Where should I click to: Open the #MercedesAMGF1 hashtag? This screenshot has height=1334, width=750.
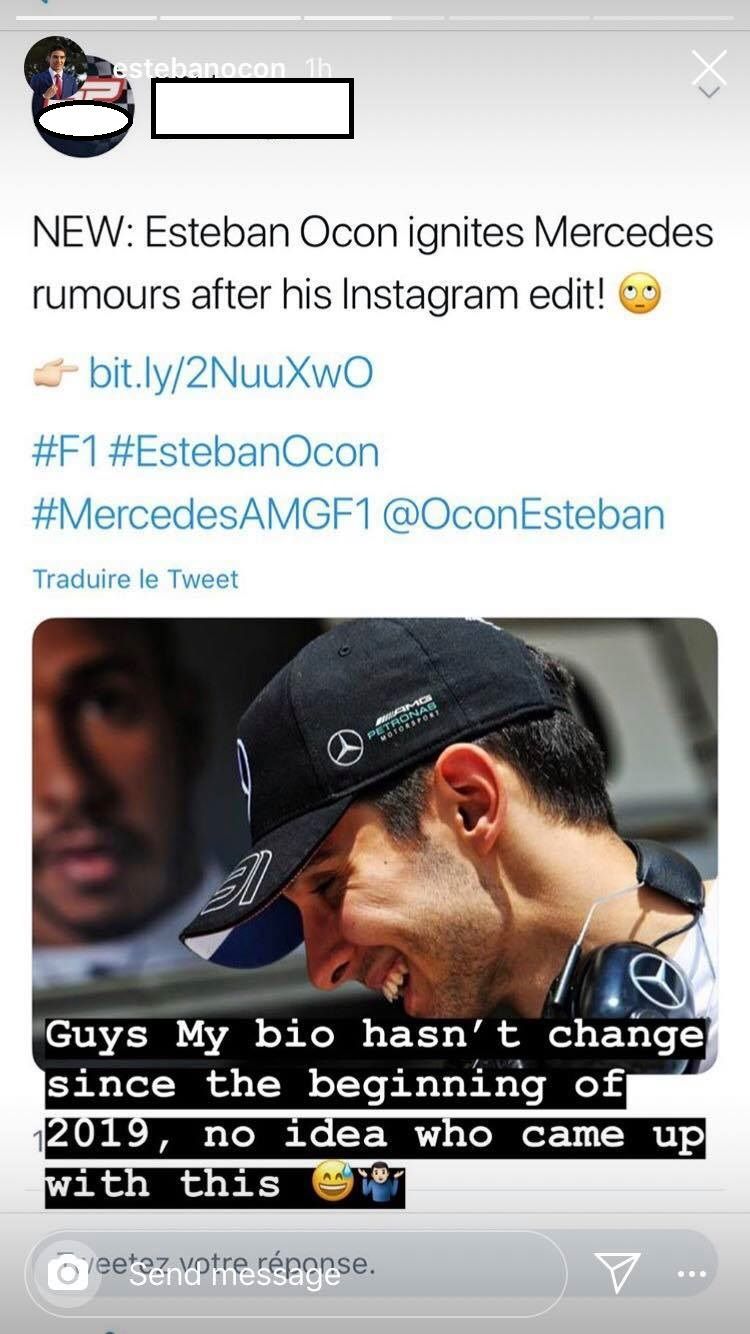201,514
